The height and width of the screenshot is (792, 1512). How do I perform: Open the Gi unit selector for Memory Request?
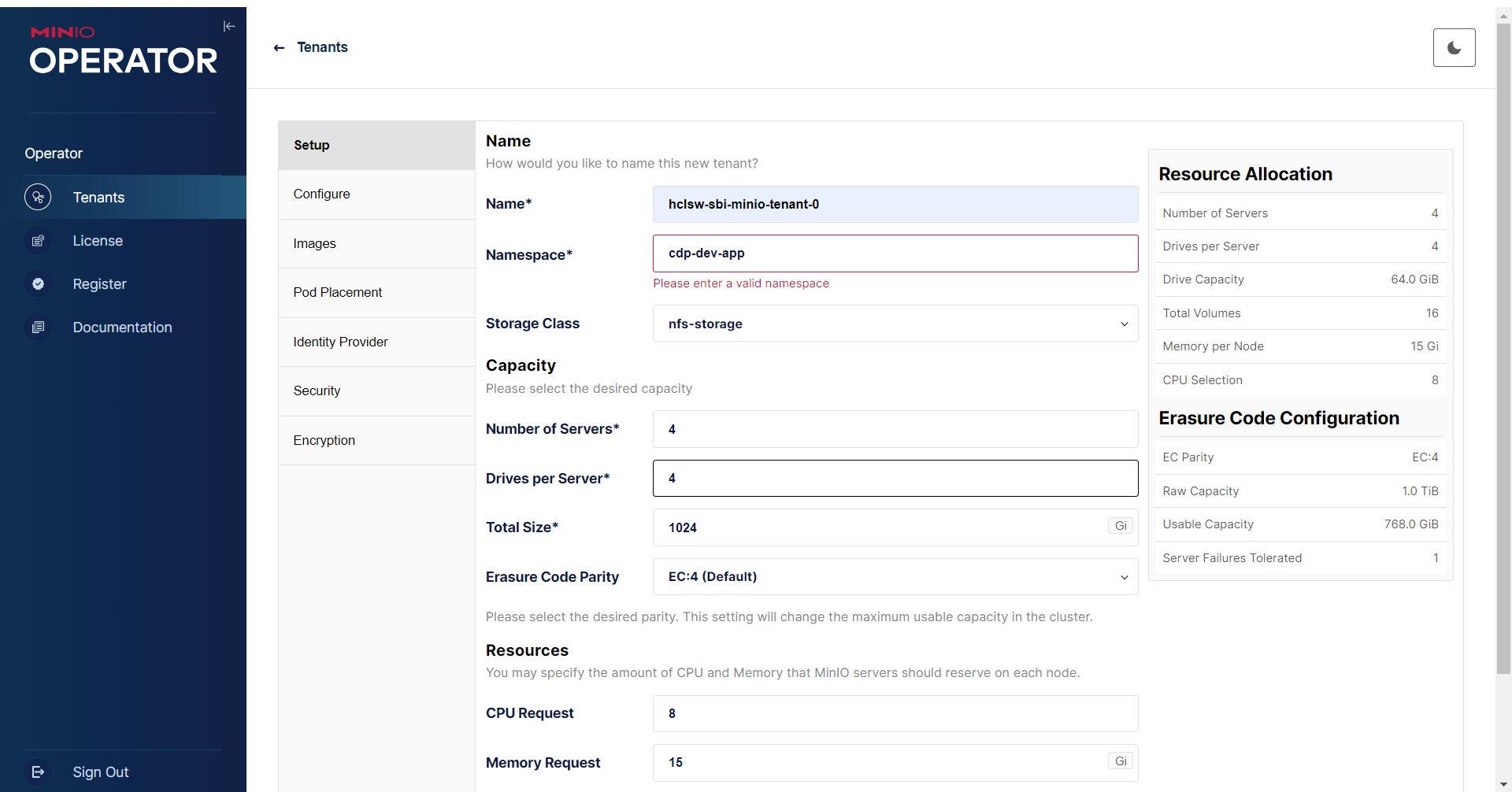click(x=1120, y=761)
